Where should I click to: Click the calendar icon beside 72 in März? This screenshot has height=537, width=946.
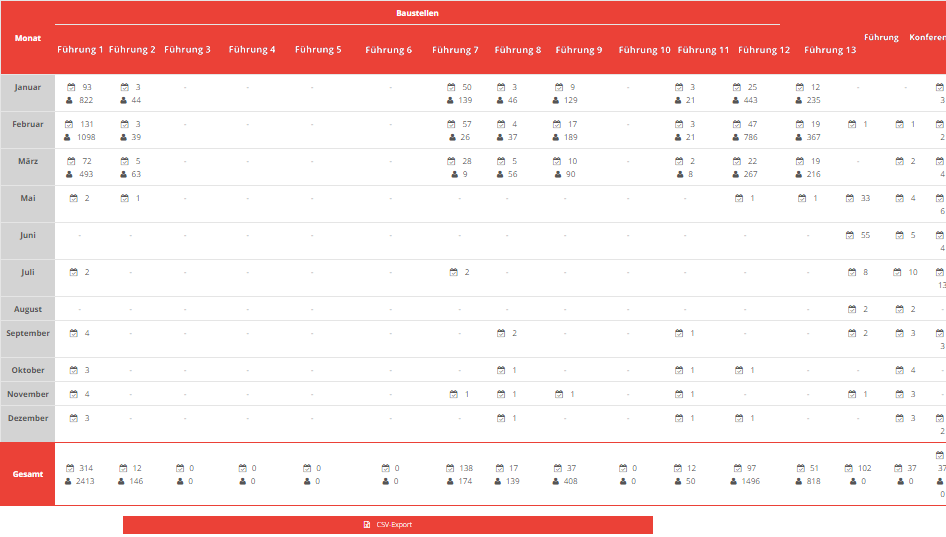(x=71, y=161)
